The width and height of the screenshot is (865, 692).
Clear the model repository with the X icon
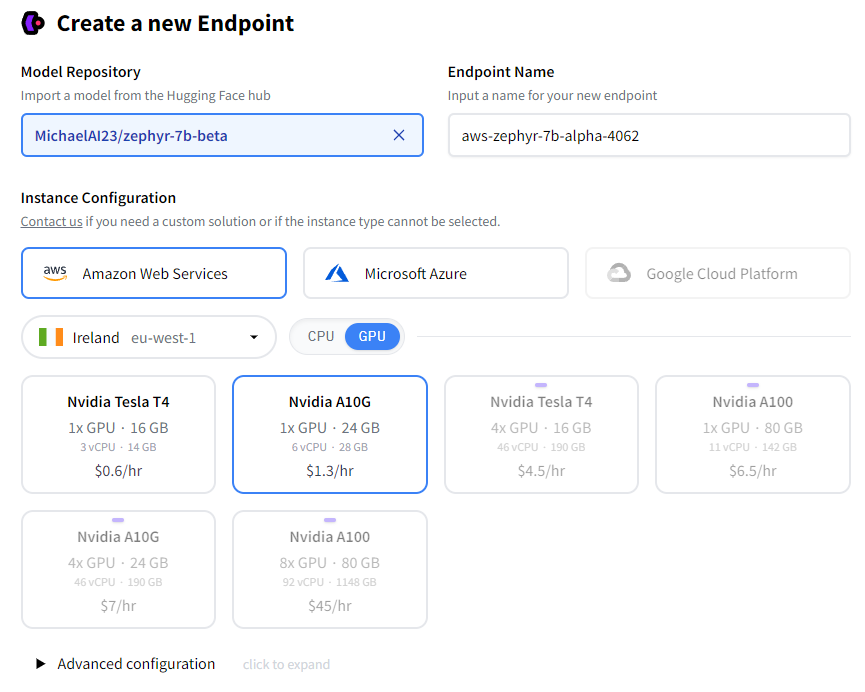click(x=399, y=135)
